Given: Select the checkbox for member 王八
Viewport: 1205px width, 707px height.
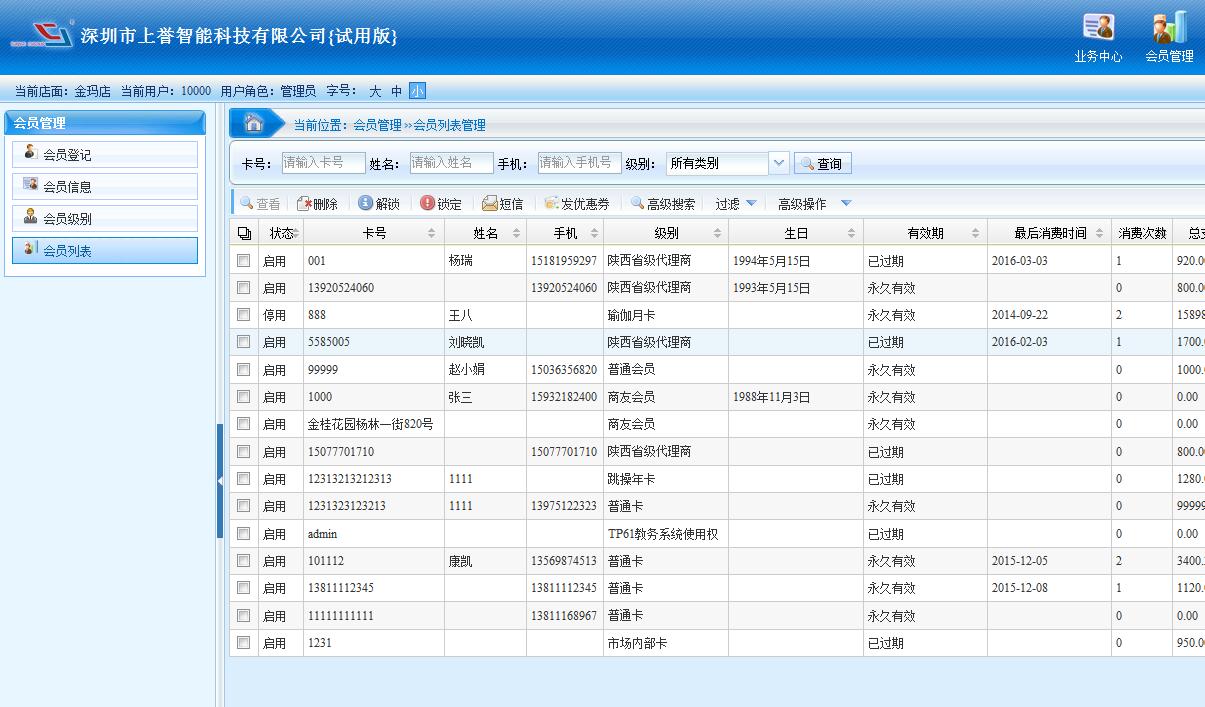Looking at the screenshot, I should pyautogui.click(x=243, y=315).
